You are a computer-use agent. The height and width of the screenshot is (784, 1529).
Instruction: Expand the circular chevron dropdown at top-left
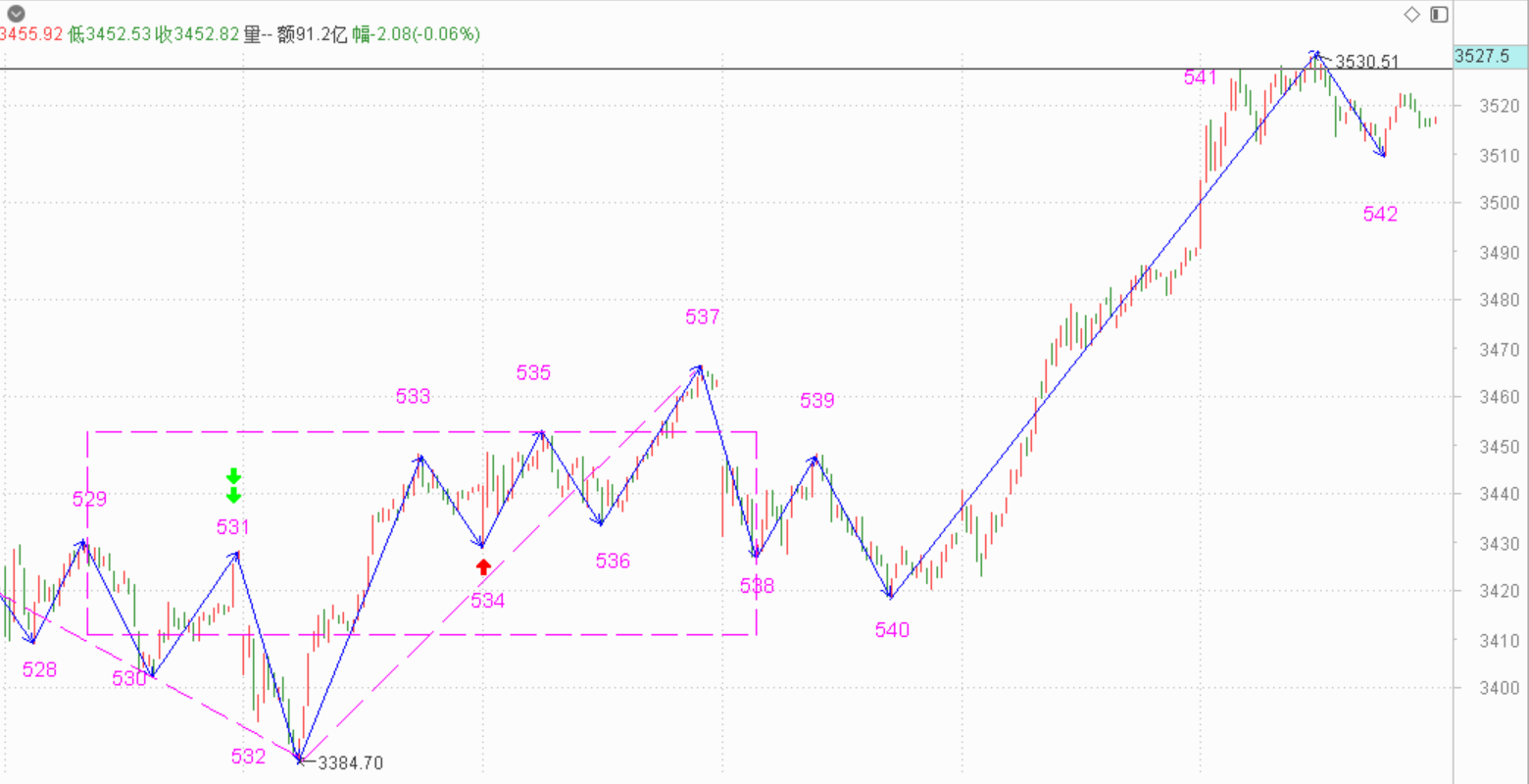click(x=16, y=14)
